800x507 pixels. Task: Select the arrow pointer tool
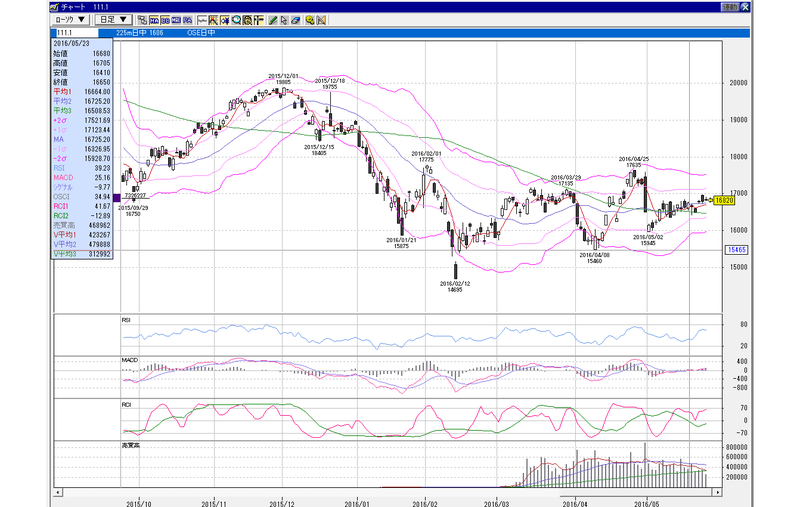284,20
